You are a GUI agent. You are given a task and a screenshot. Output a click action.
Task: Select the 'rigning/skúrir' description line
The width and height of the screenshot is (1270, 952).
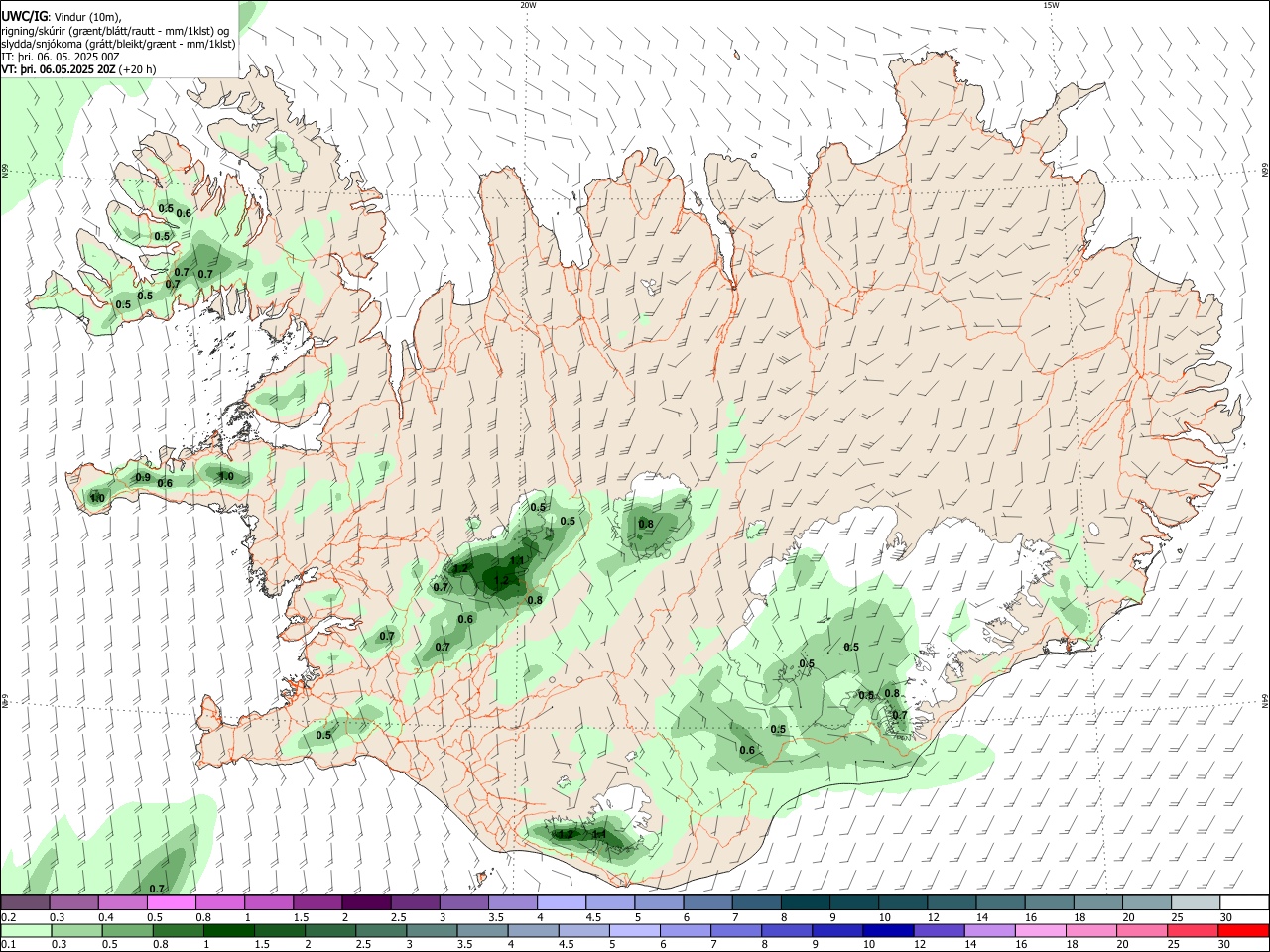click(116, 31)
